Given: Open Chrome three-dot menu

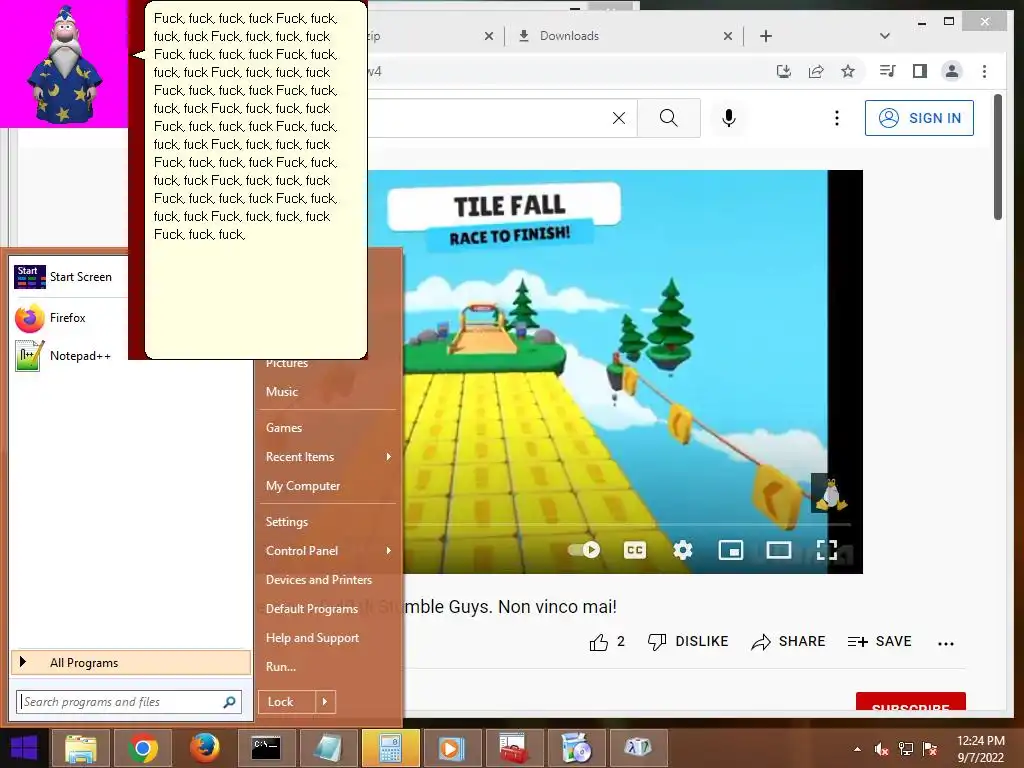Looking at the screenshot, I should [984, 71].
